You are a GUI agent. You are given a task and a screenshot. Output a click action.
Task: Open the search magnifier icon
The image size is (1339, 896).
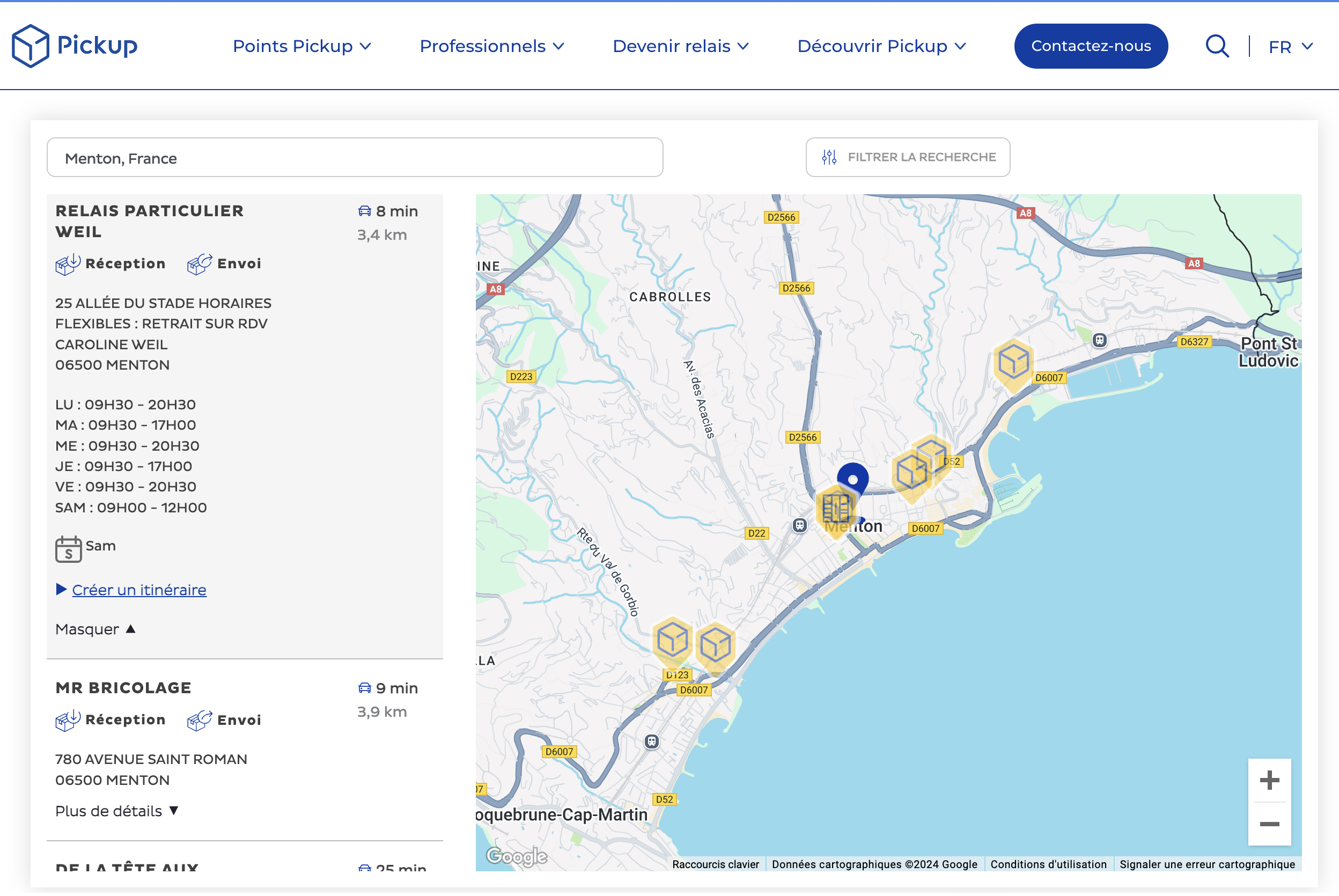1216,46
